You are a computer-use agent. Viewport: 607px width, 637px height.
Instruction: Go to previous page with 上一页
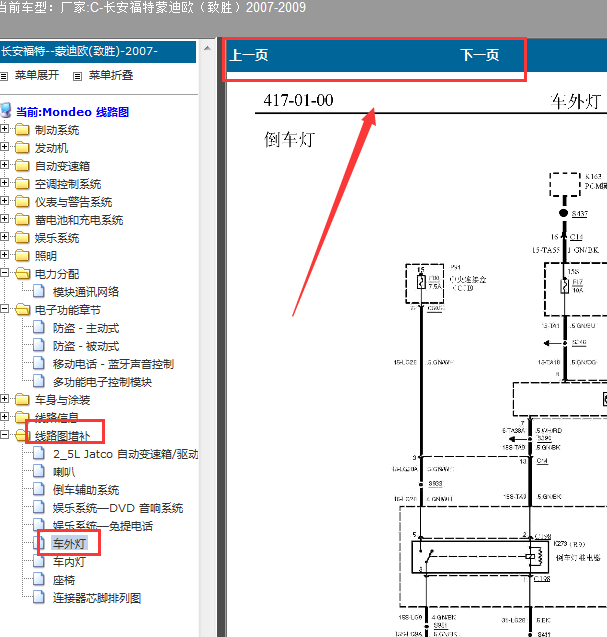tap(249, 55)
